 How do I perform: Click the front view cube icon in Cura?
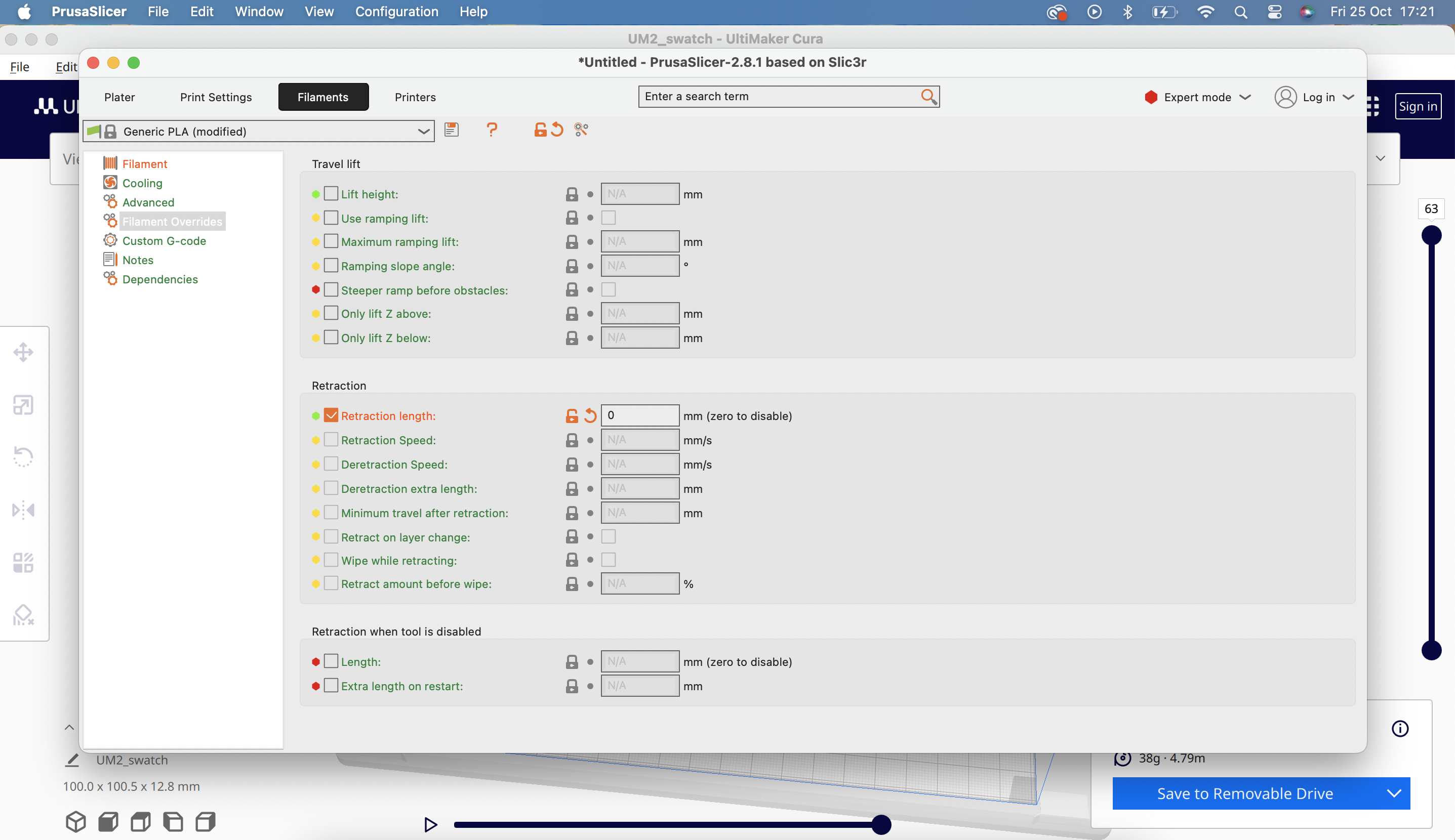(x=108, y=822)
